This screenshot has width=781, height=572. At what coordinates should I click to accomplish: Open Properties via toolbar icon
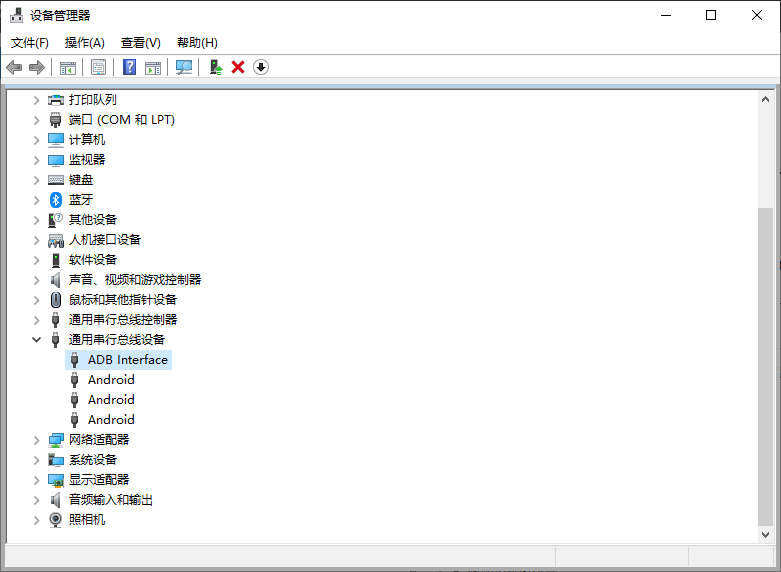(x=99, y=67)
